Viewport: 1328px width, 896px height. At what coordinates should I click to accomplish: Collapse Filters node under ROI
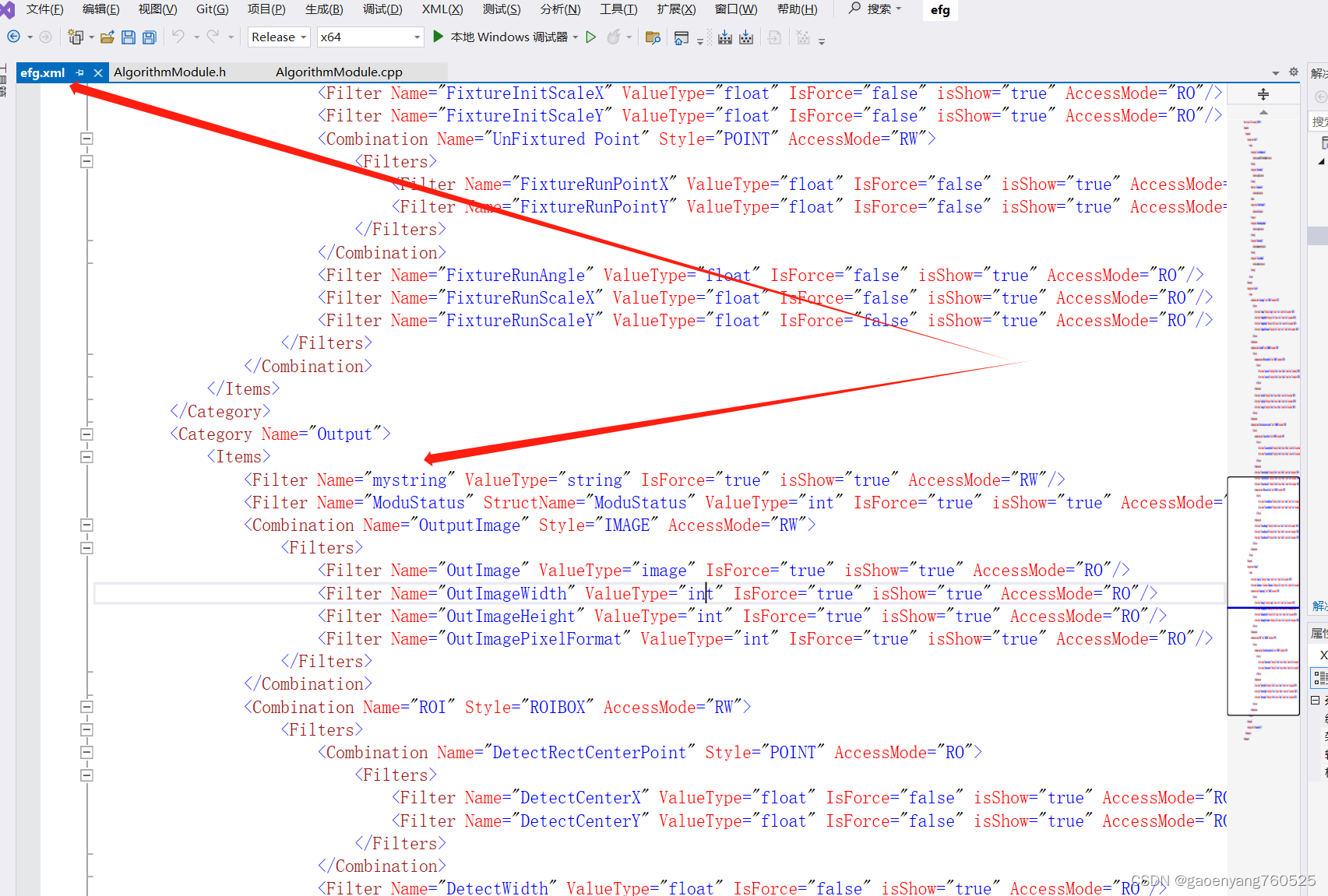86,730
